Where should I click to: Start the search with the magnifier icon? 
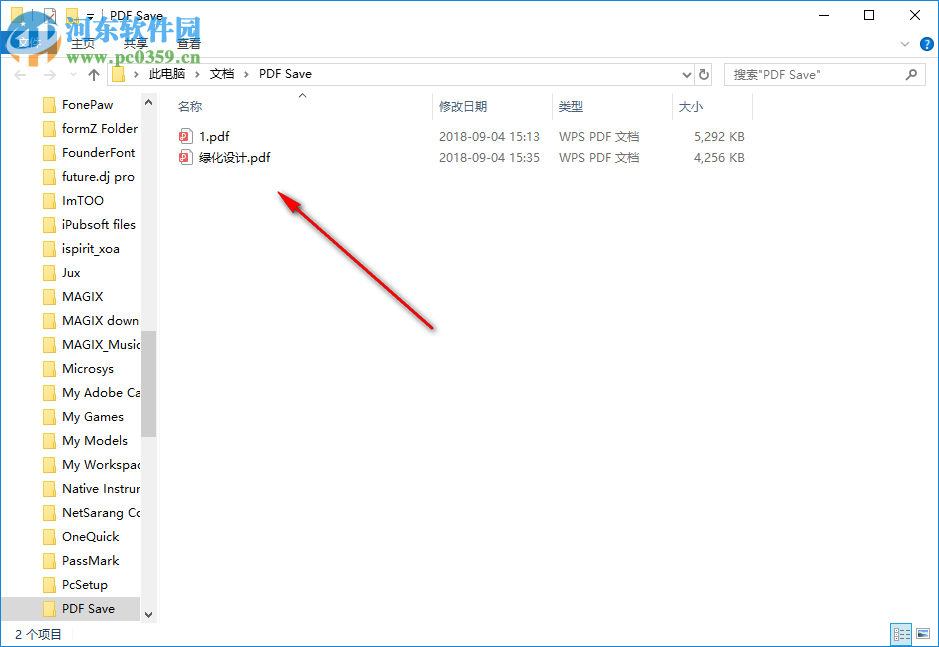point(910,74)
